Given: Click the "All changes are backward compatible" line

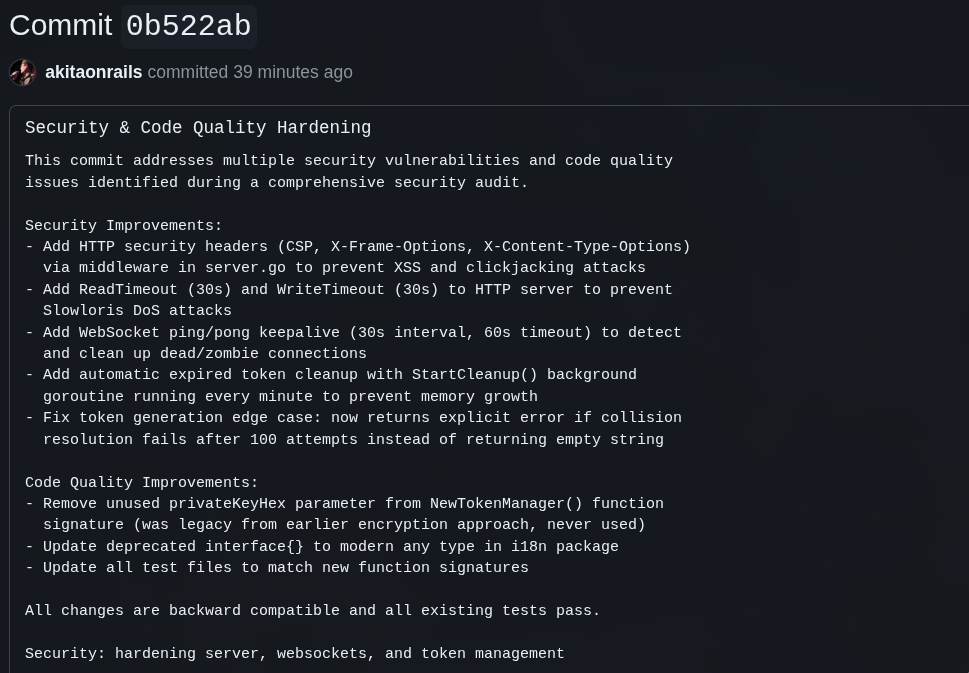Looking at the screenshot, I should (x=313, y=611).
